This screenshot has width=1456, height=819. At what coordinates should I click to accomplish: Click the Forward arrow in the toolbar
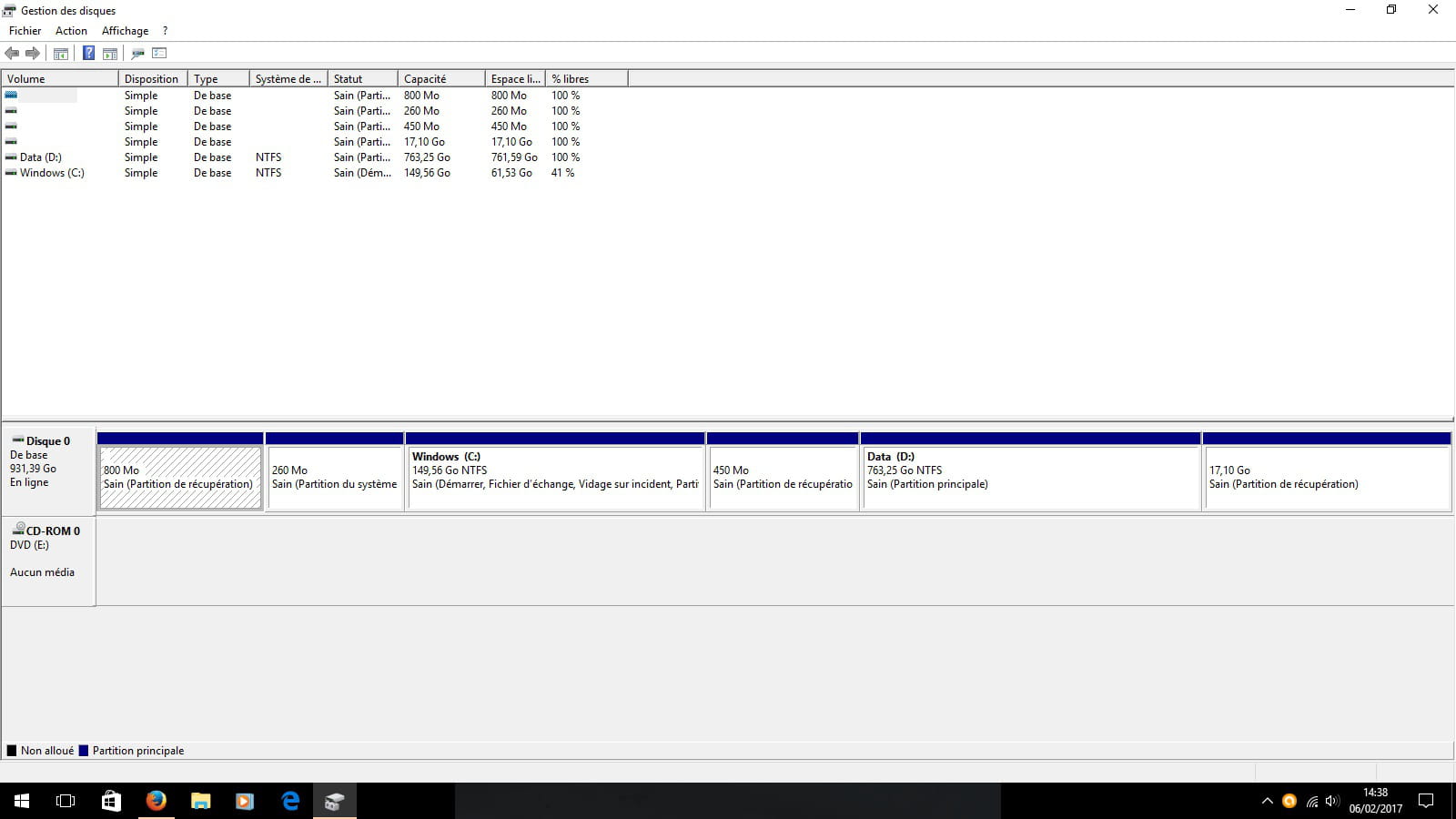[33, 53]
